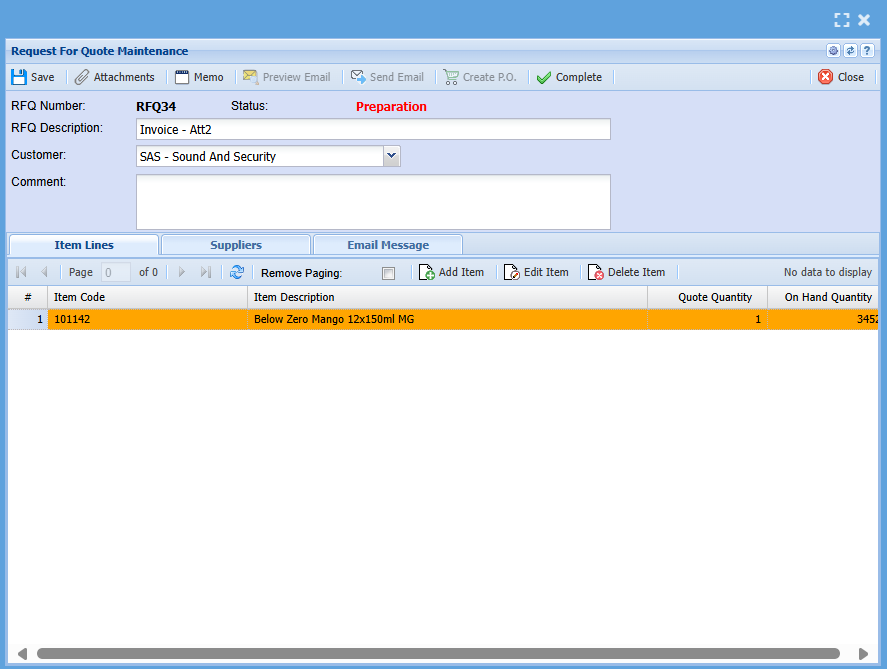
Task: Switch to the Suppliers tab
Action: point(236,245)
